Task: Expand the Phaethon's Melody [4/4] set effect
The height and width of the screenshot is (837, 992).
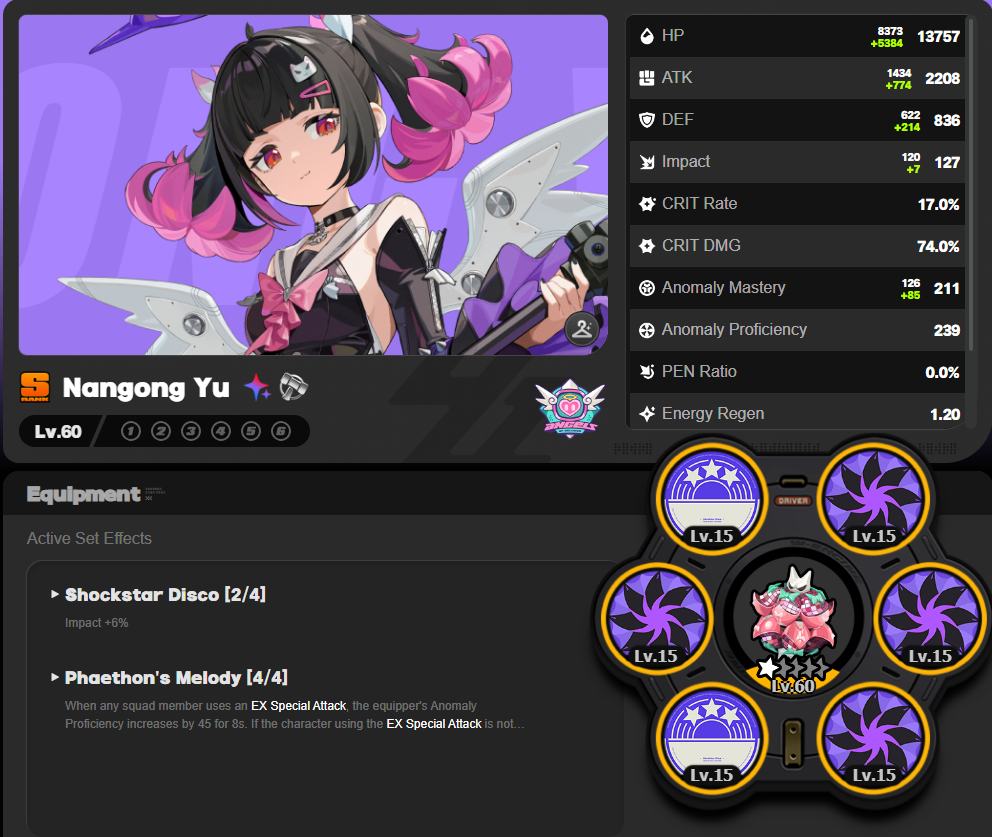Action: point(170,678)
